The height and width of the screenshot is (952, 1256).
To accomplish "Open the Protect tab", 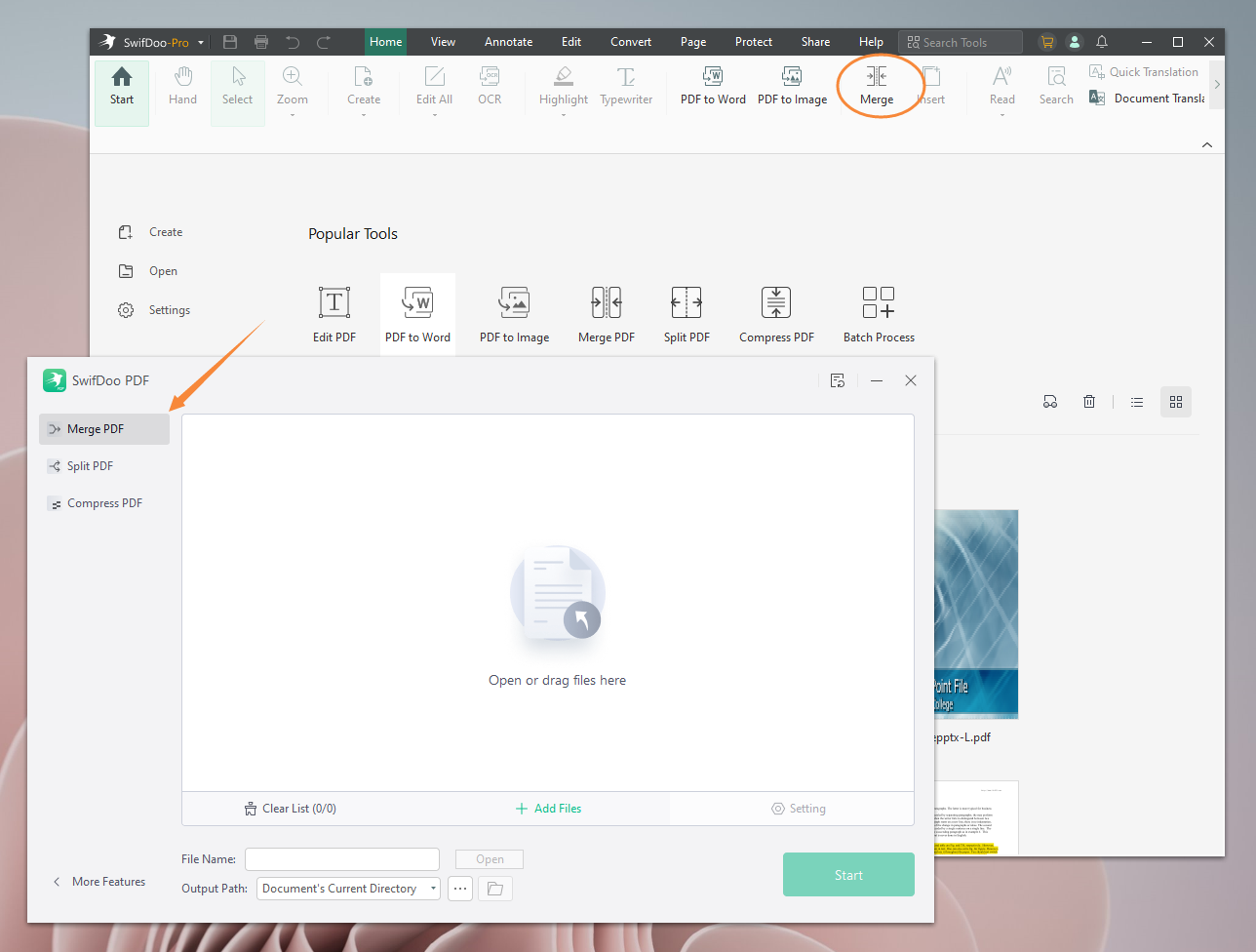I will (x=754, y=42).
